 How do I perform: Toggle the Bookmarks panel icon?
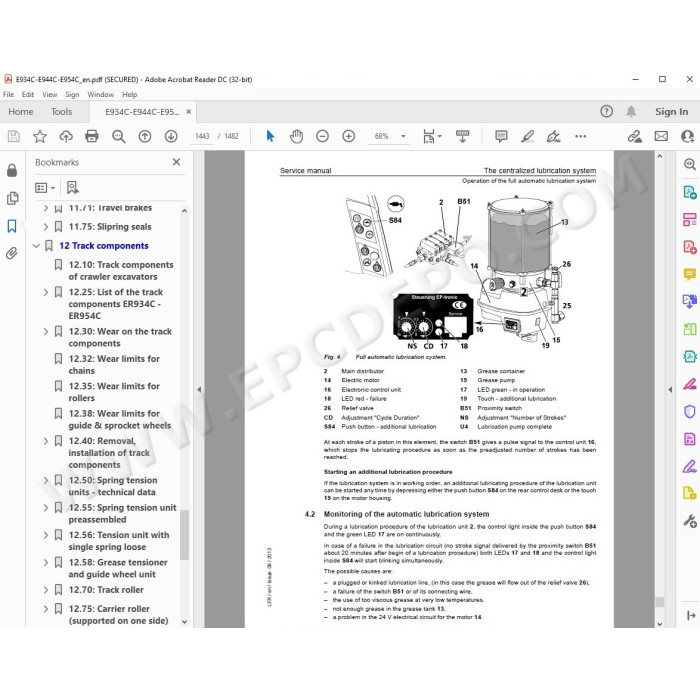pos(12,226)
